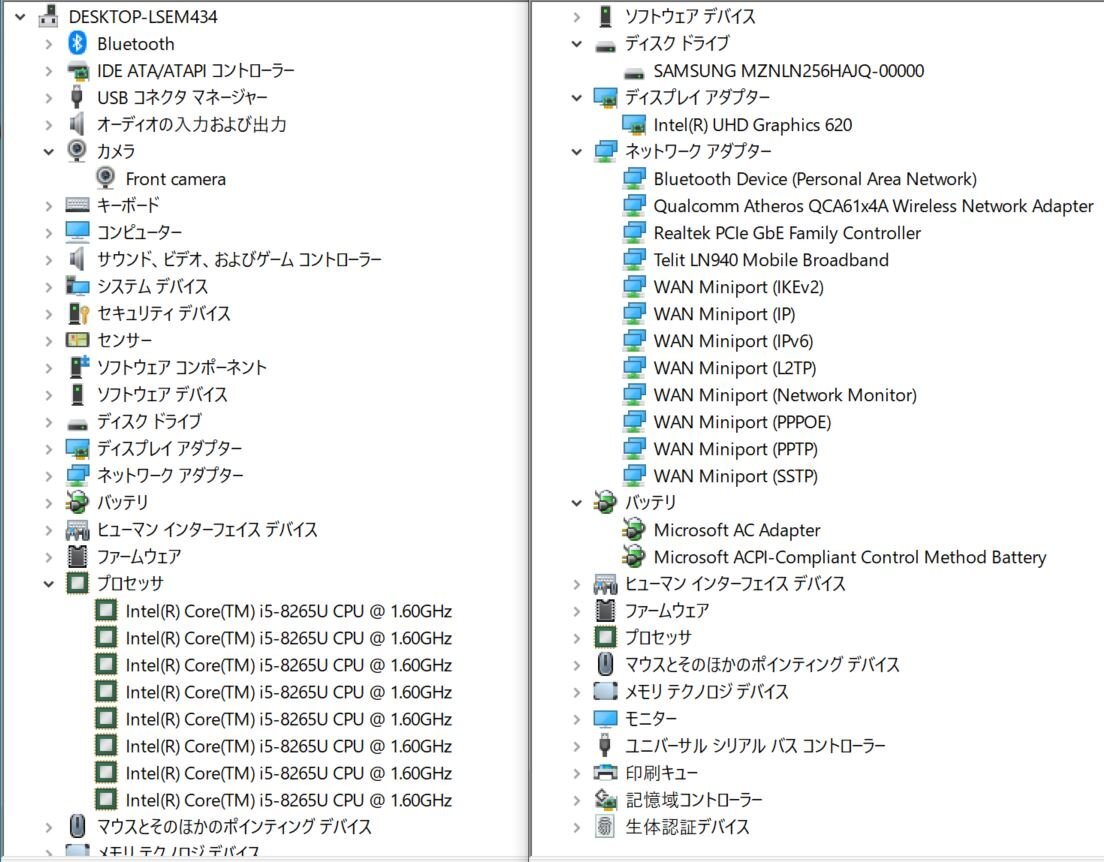Click the Front camera webcam icon
Image resolution: width=1104 pixels, height=862 pixels.
(106, 179)
